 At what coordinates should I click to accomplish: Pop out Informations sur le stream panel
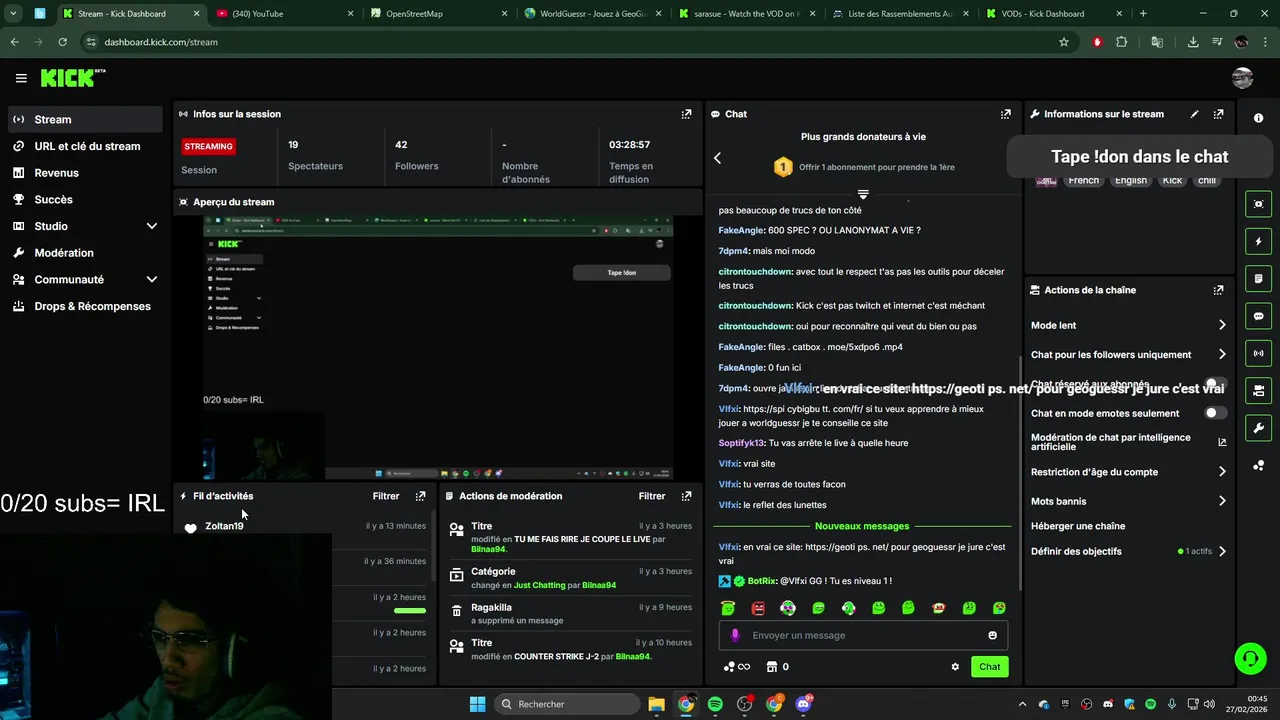point(1218,114)
